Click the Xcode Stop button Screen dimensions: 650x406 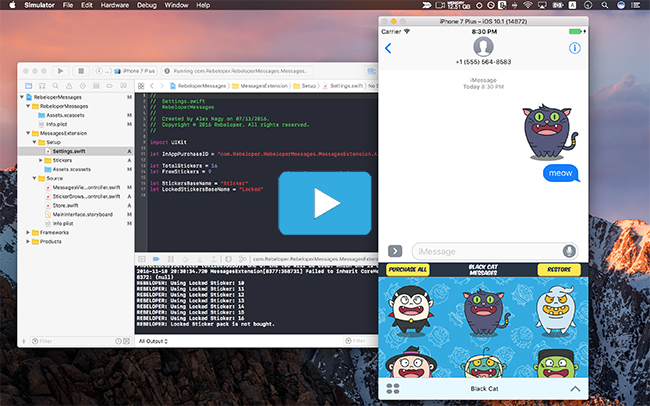pyautogui.click(x=81, y=71)
